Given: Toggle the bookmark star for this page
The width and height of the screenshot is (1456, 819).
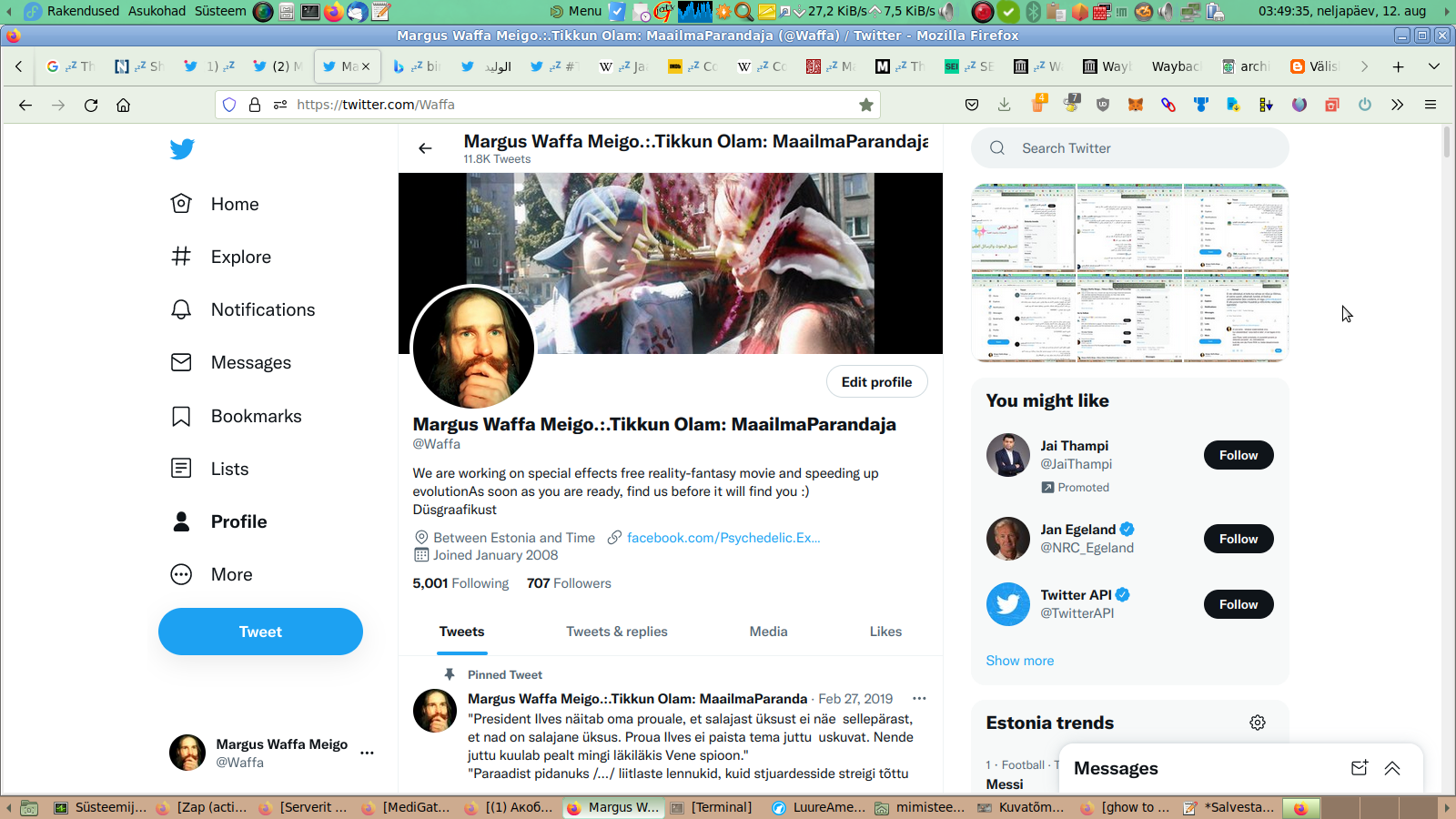Looking at the screenshot, I should click(866, 105).
